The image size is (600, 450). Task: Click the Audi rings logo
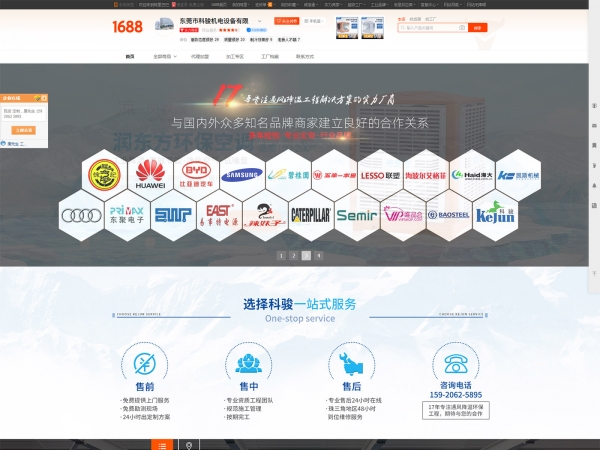pyautogui.click(x=81, y=213)
